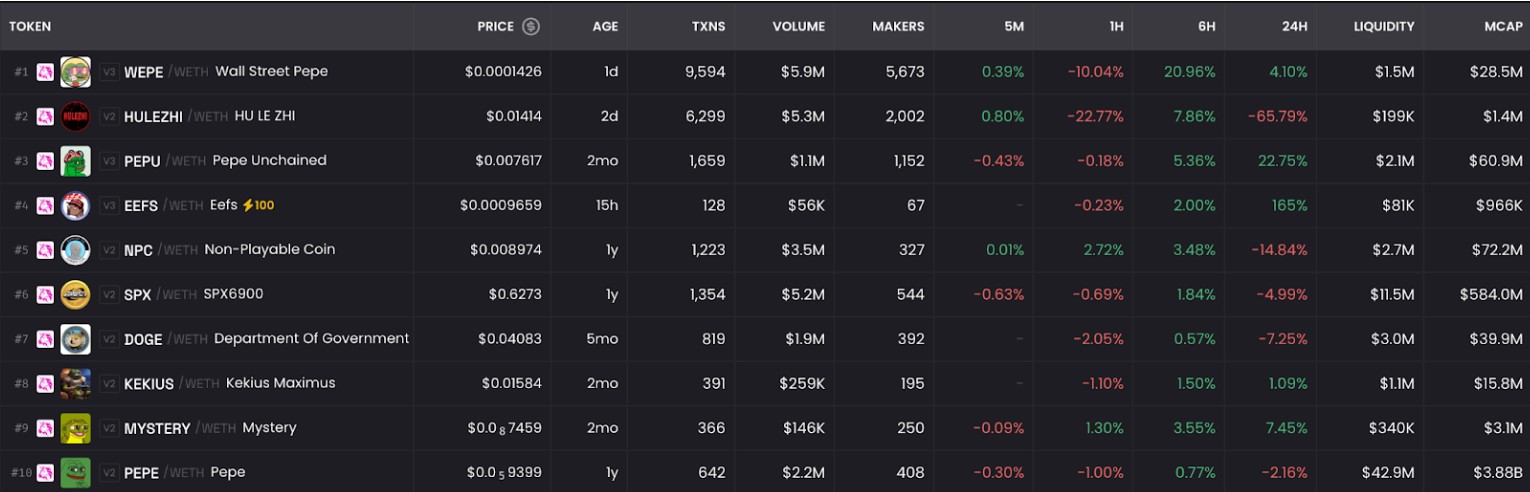Image resolution: width=1530 pixels, height=492 pixels.
Task: Sort by MAKERS column header
Action: point(898,27)
